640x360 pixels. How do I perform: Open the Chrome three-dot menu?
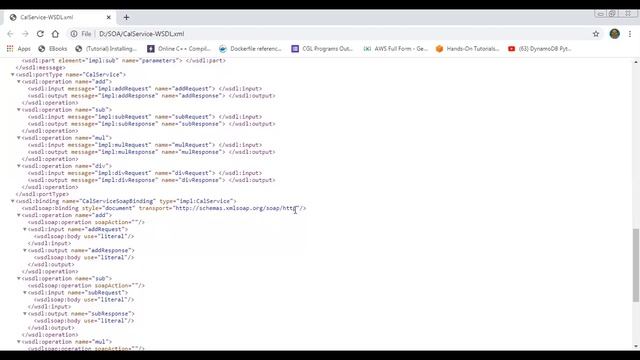[630, 34]
